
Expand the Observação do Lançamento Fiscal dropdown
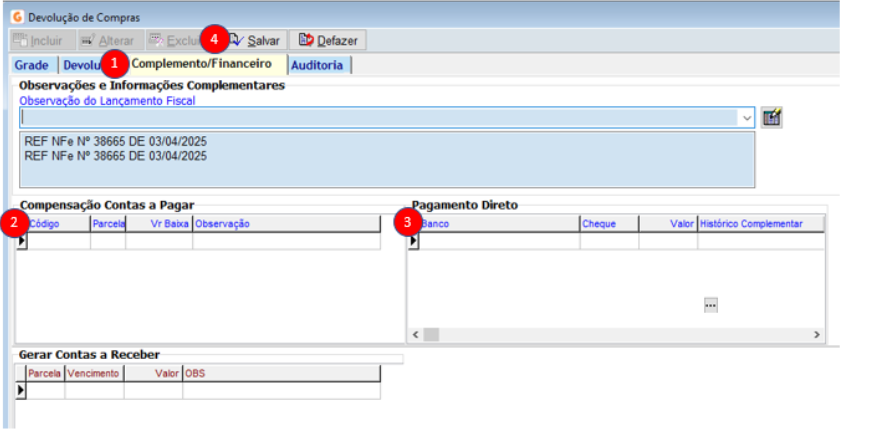[x=747, y=117]
